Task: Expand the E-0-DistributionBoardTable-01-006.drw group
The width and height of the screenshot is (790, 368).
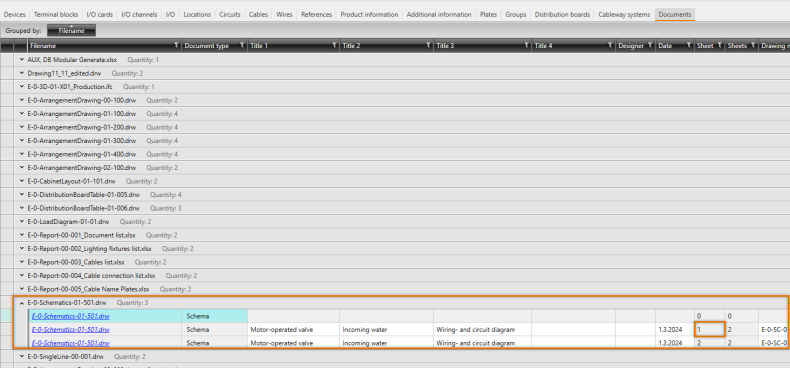Action: 22,208
